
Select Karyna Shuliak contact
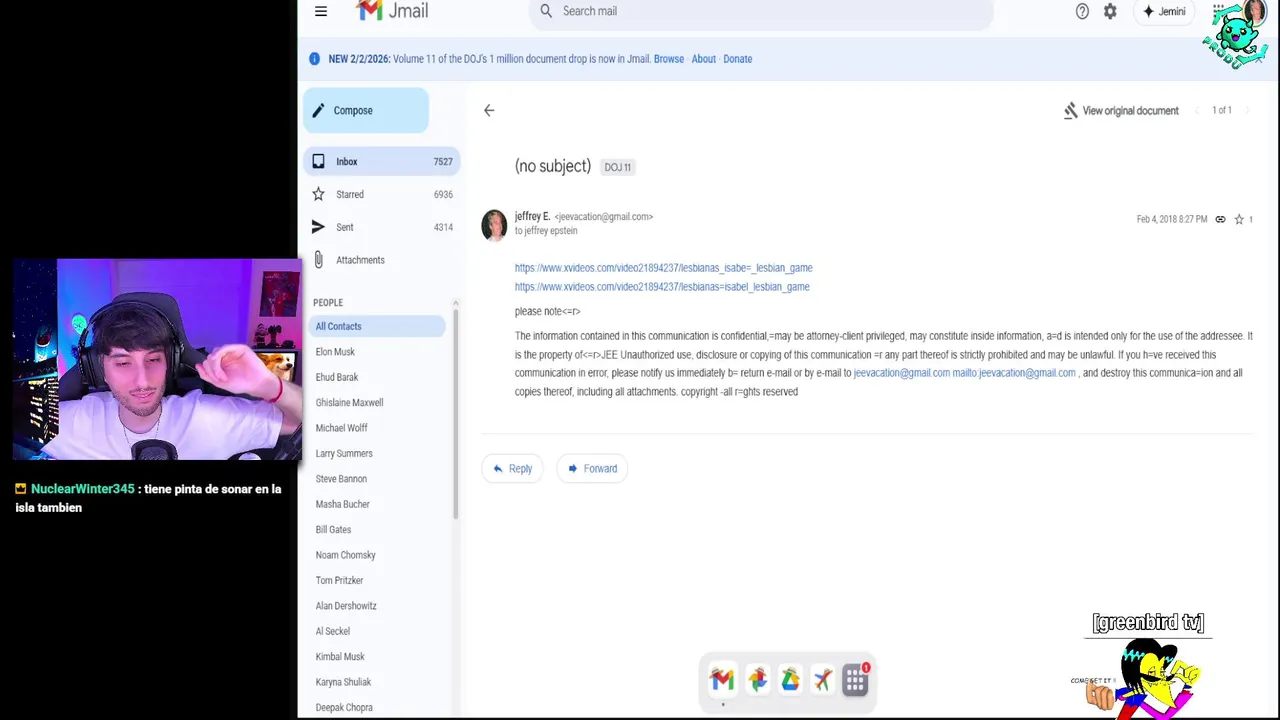pyautogui.click(x=343, y=682)
